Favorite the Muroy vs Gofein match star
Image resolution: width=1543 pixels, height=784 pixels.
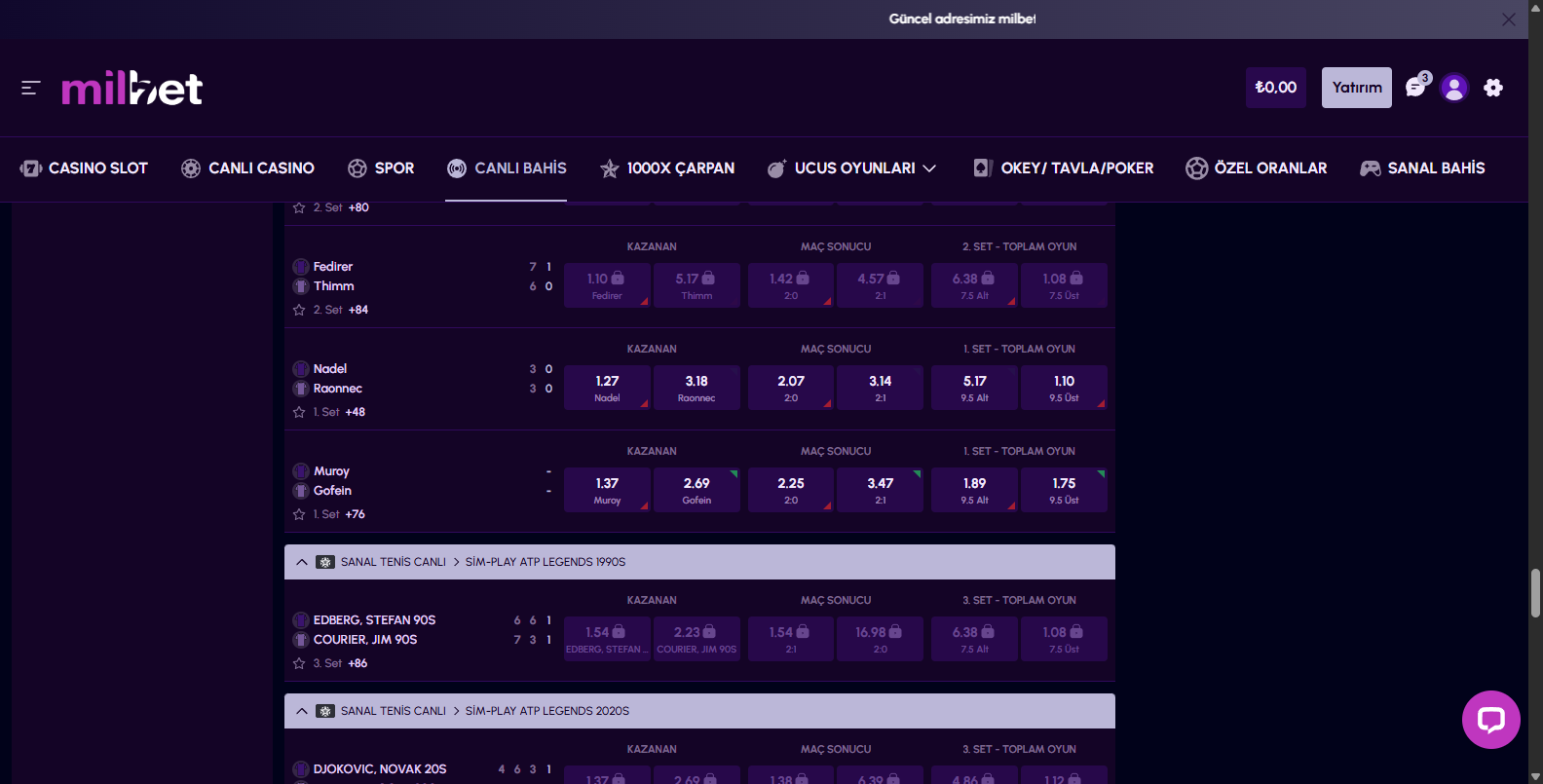pos(299,514)
